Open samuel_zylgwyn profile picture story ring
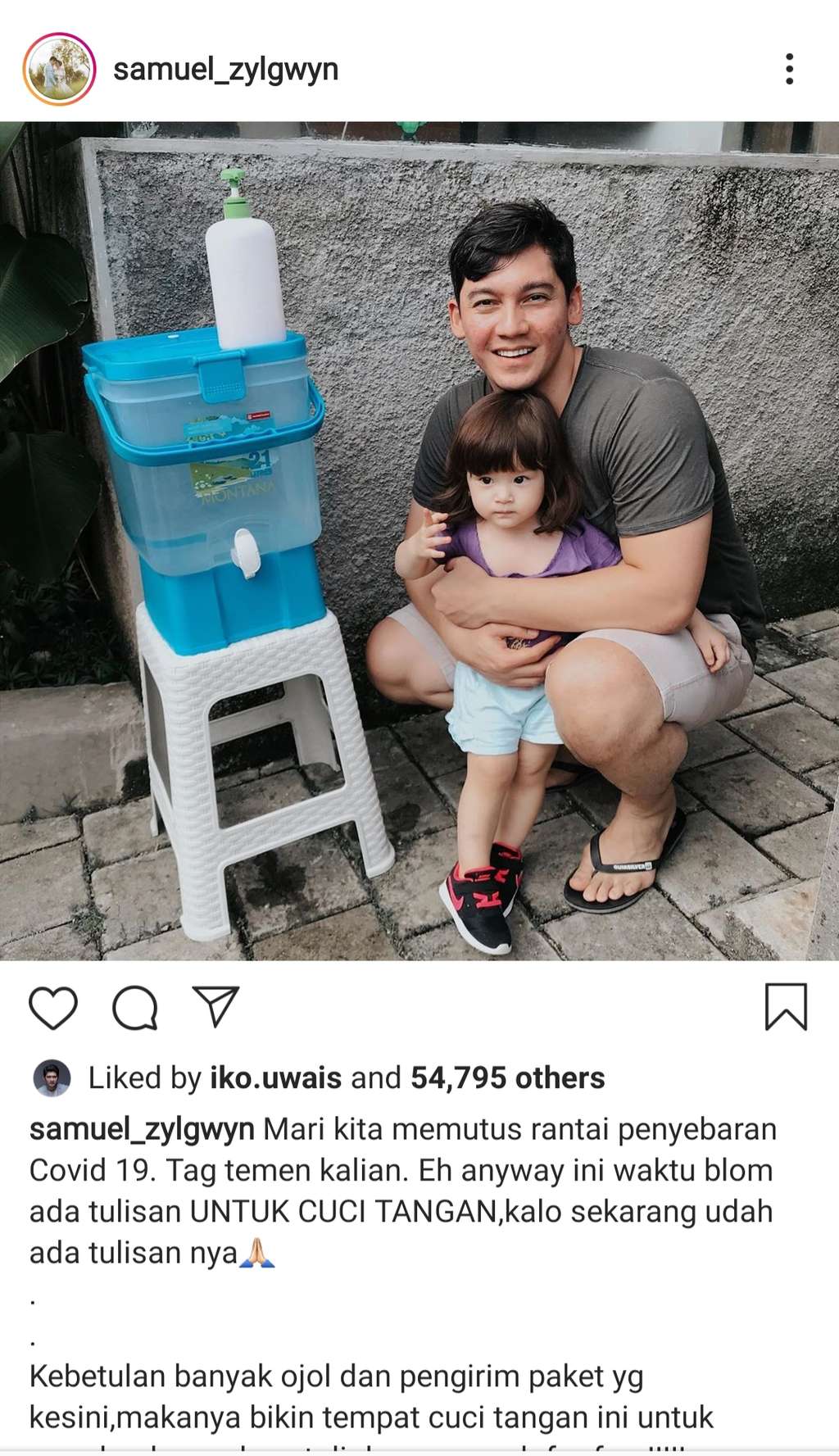 59,69
